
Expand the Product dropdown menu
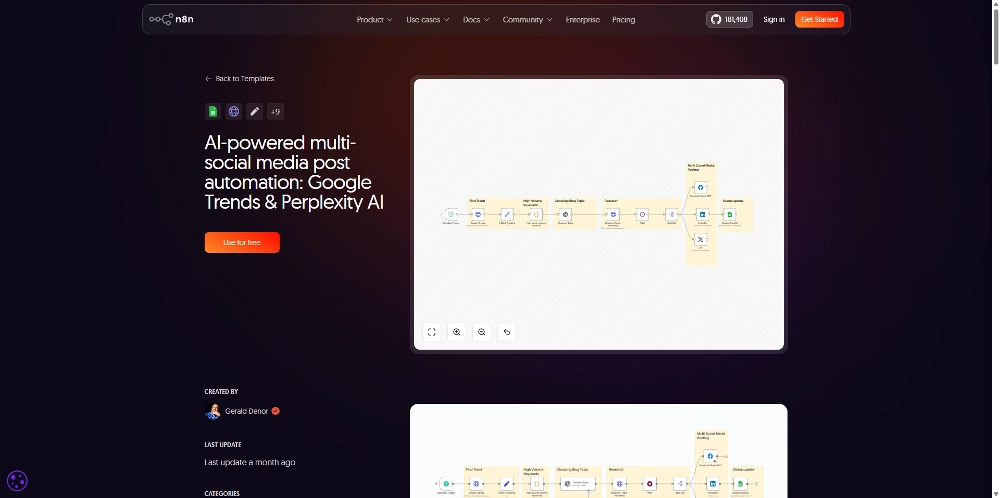click(x=374, y=19)
